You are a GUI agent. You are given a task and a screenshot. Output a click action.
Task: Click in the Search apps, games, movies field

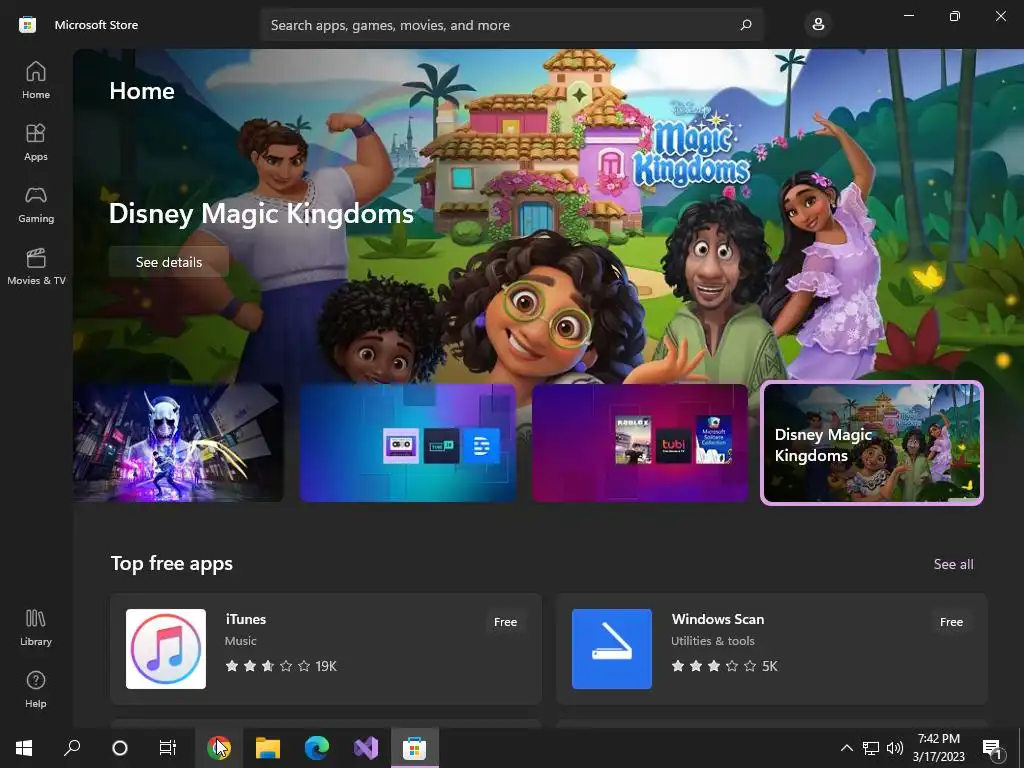511,25
